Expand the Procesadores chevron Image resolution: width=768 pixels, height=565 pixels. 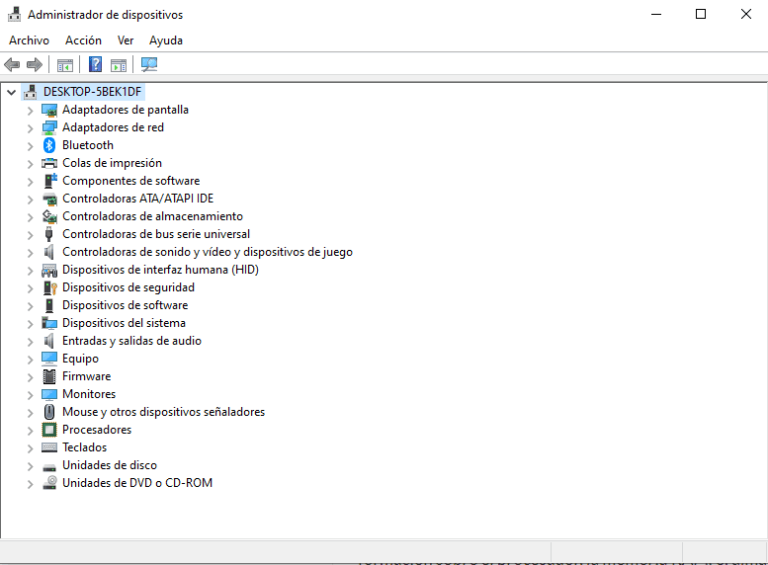30,430
